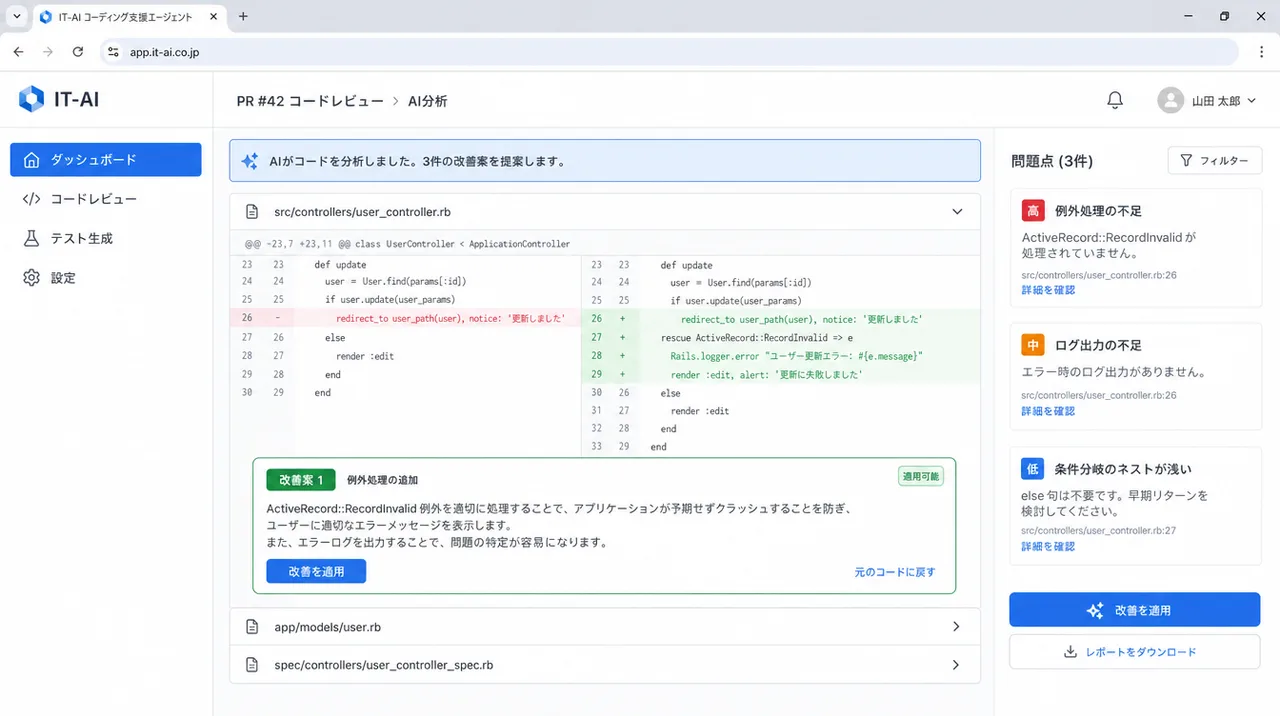This screenshot has width=1280, height=716.
Task: Open the browser three-dot menu
Action: click(x=1259, y=52)
